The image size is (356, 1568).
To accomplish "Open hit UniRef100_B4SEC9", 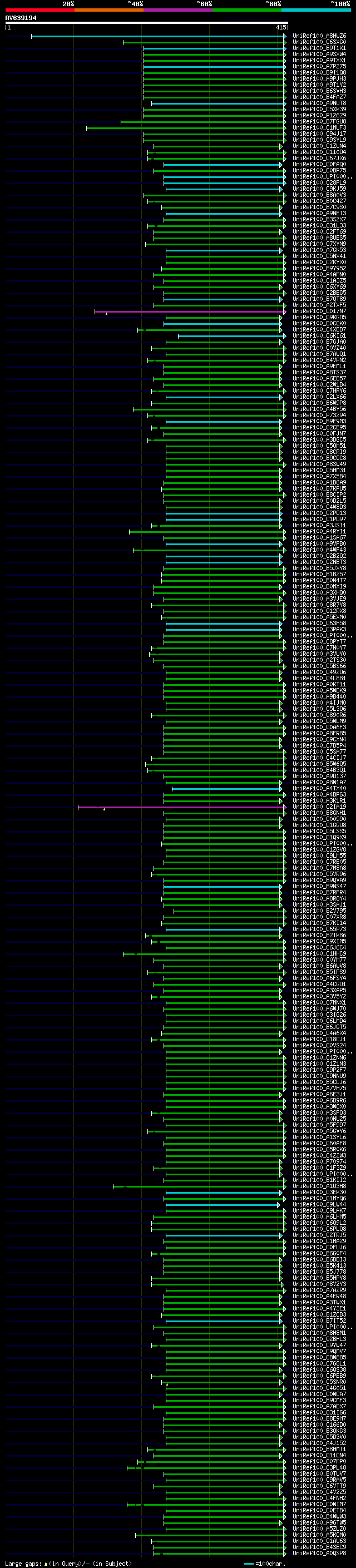I will point(319,1547).
